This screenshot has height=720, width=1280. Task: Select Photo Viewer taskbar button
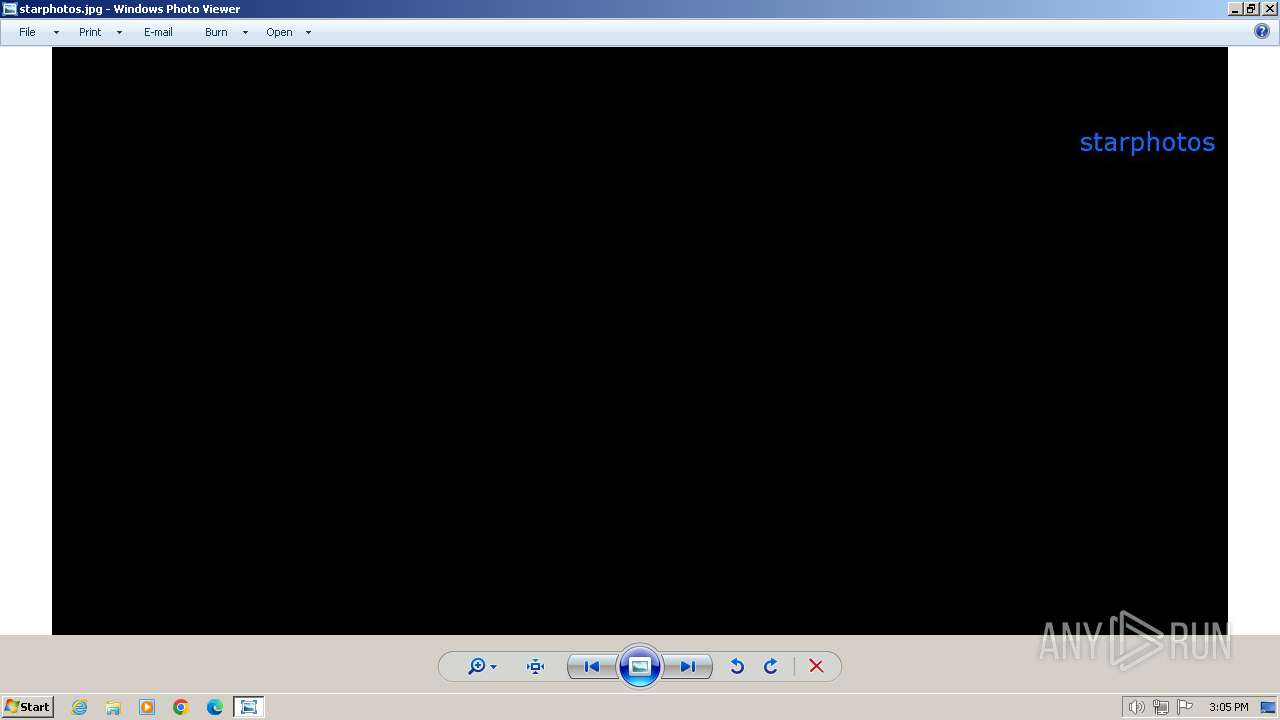point(249,707)
